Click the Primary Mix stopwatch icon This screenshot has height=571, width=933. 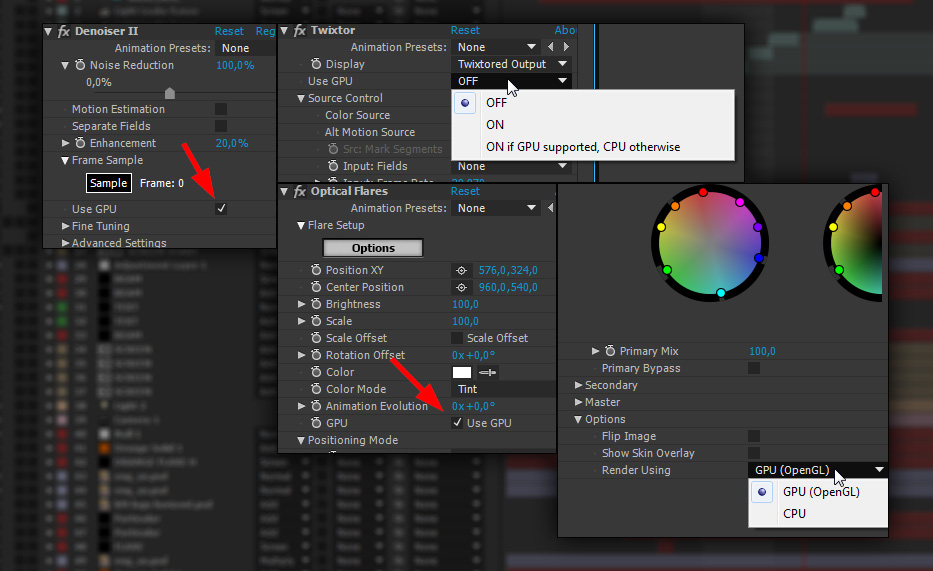point(610,351)
